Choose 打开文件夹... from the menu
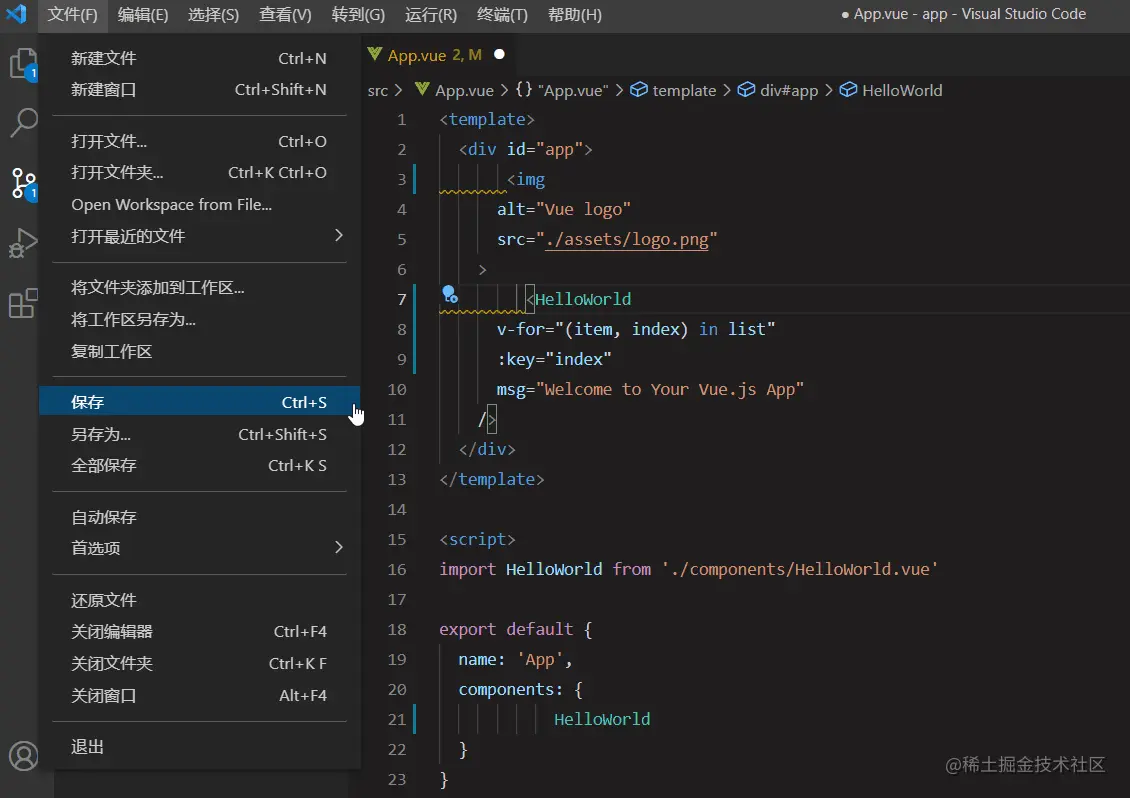The image size is (1130, 798). tap(200, 172)
